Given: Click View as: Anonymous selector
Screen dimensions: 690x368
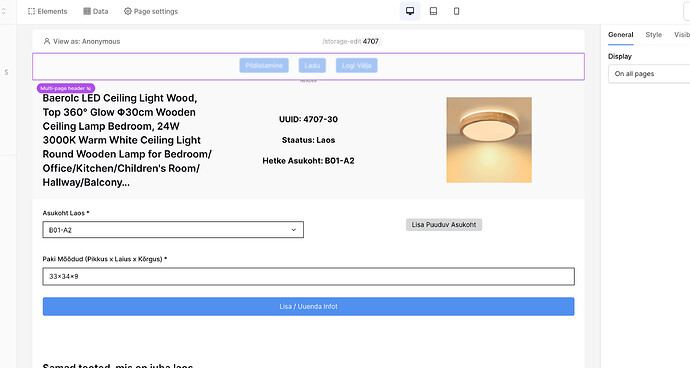Looking at the screenshot, I should coord(82,41).
